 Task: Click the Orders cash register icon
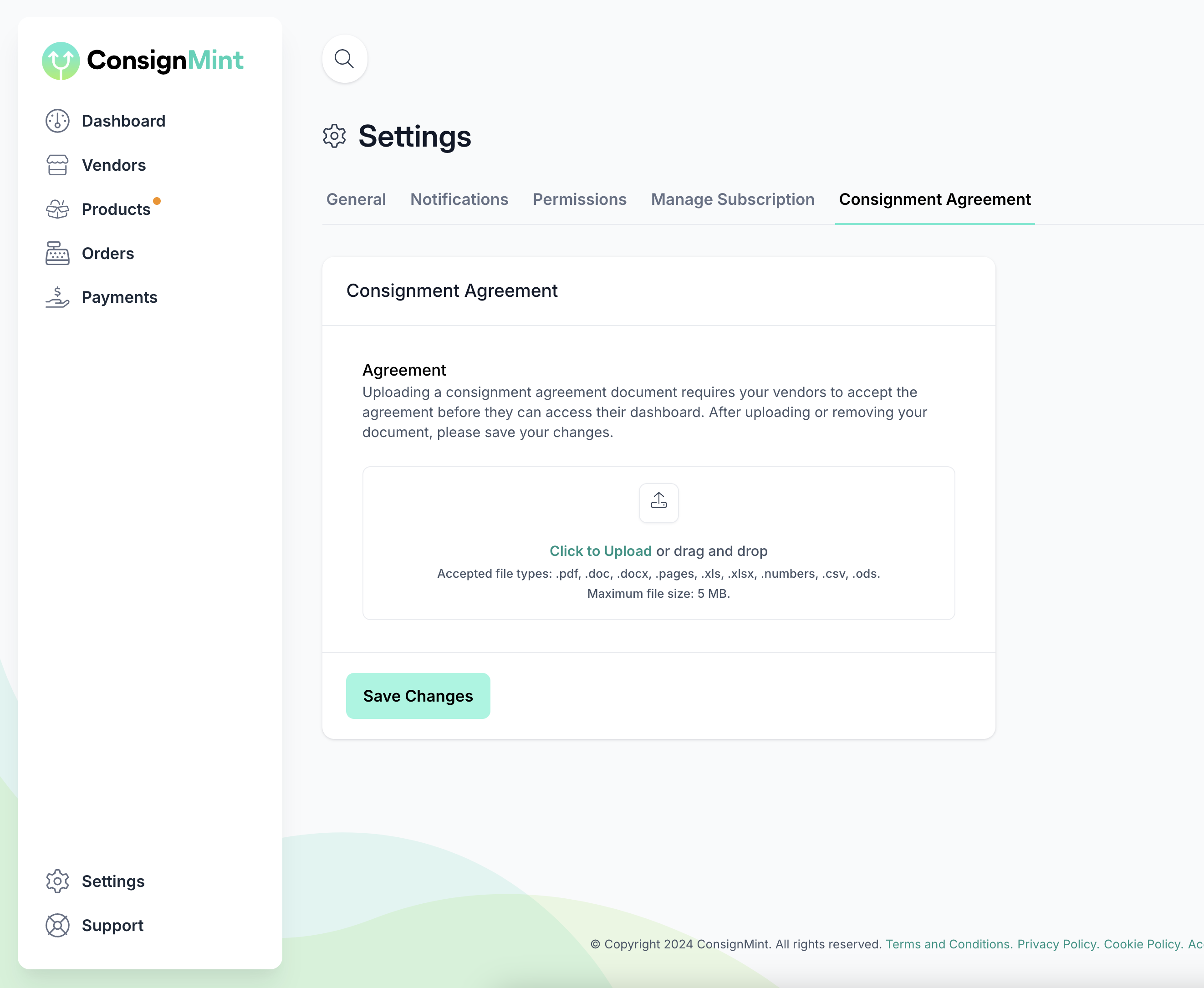(x=57, y=253)
